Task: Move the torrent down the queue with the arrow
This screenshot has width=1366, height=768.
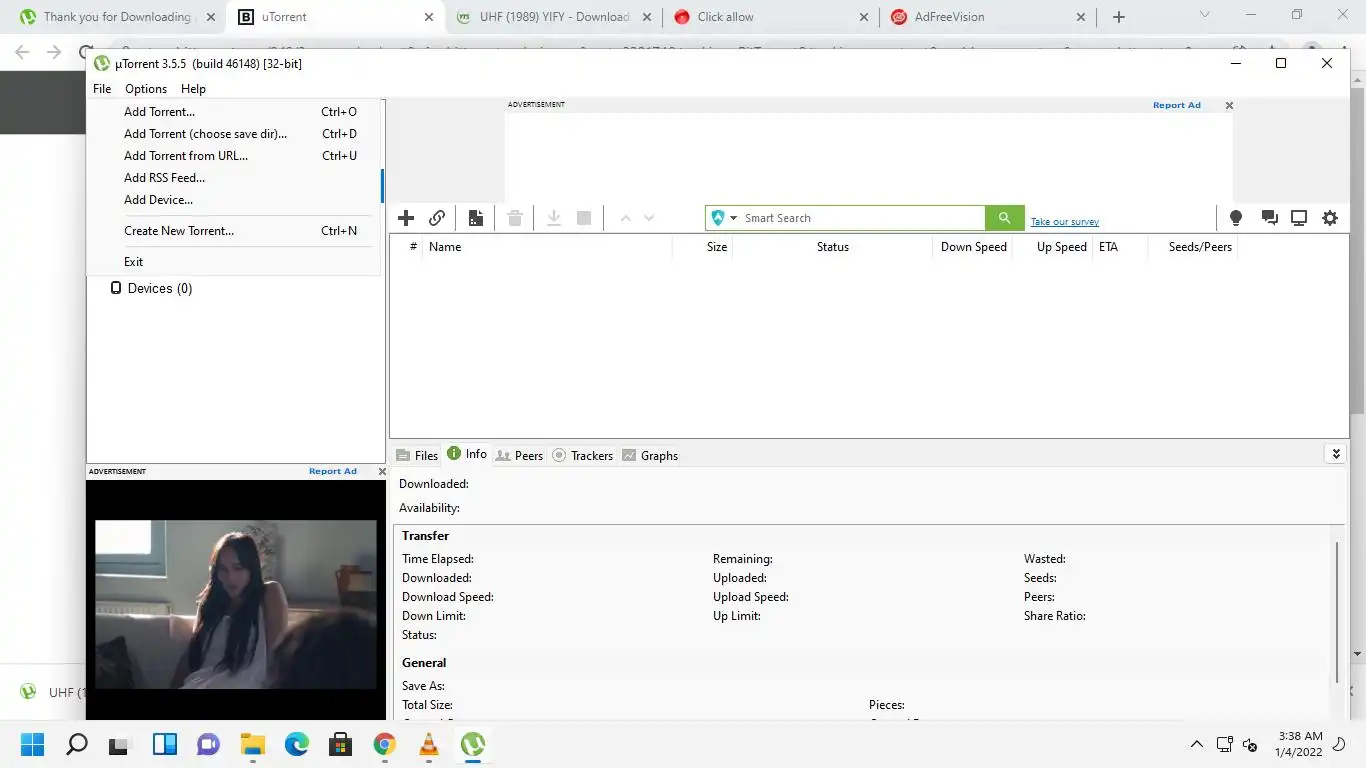Action: [x=649, y=218]
